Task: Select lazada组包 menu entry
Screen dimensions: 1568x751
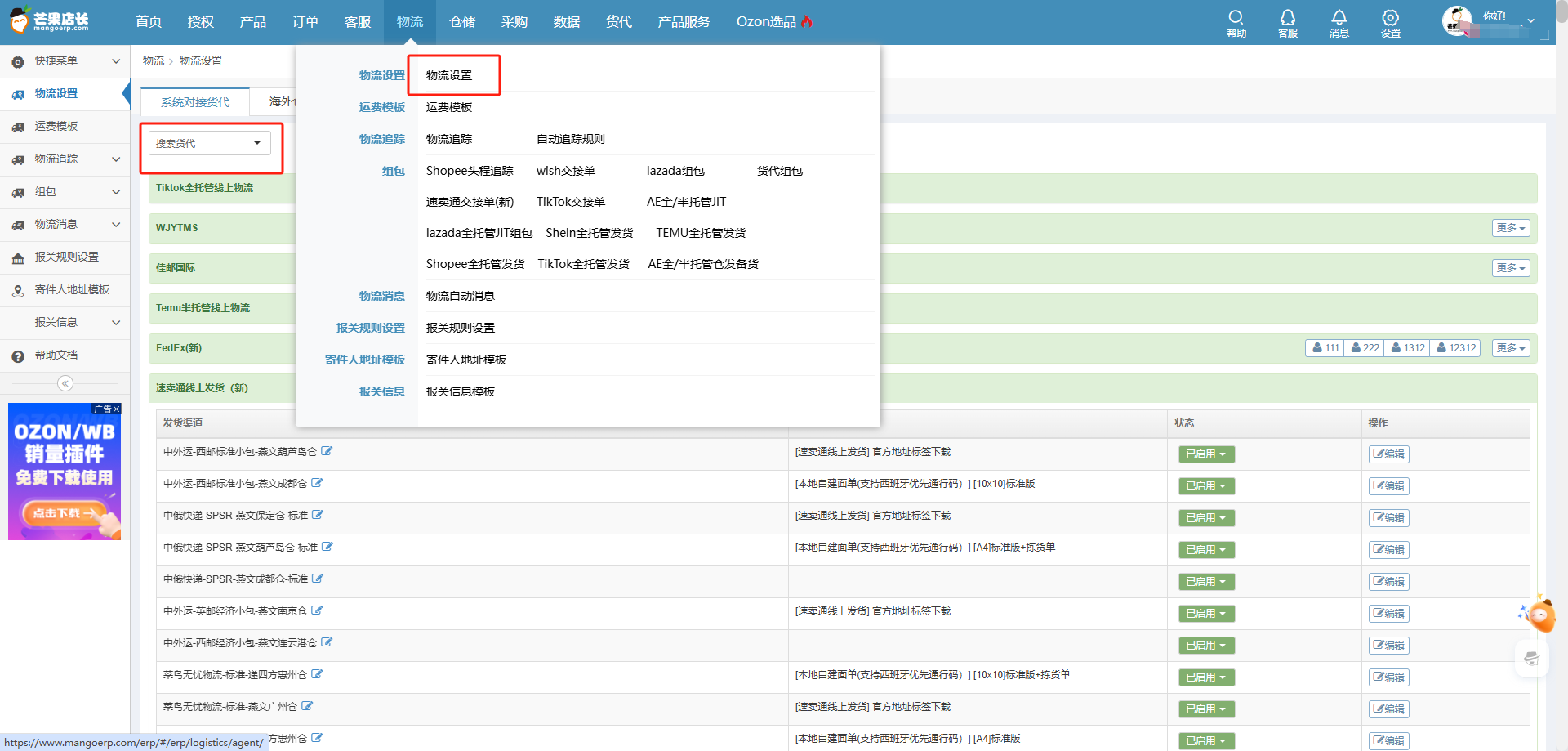Action: [675, 171]
